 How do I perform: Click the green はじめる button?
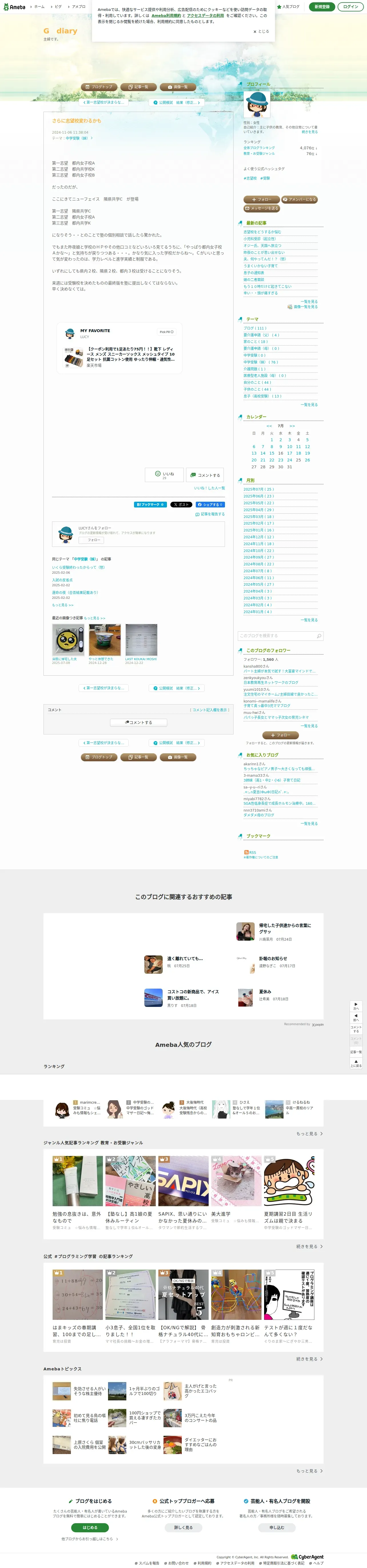click(90, 1527)
